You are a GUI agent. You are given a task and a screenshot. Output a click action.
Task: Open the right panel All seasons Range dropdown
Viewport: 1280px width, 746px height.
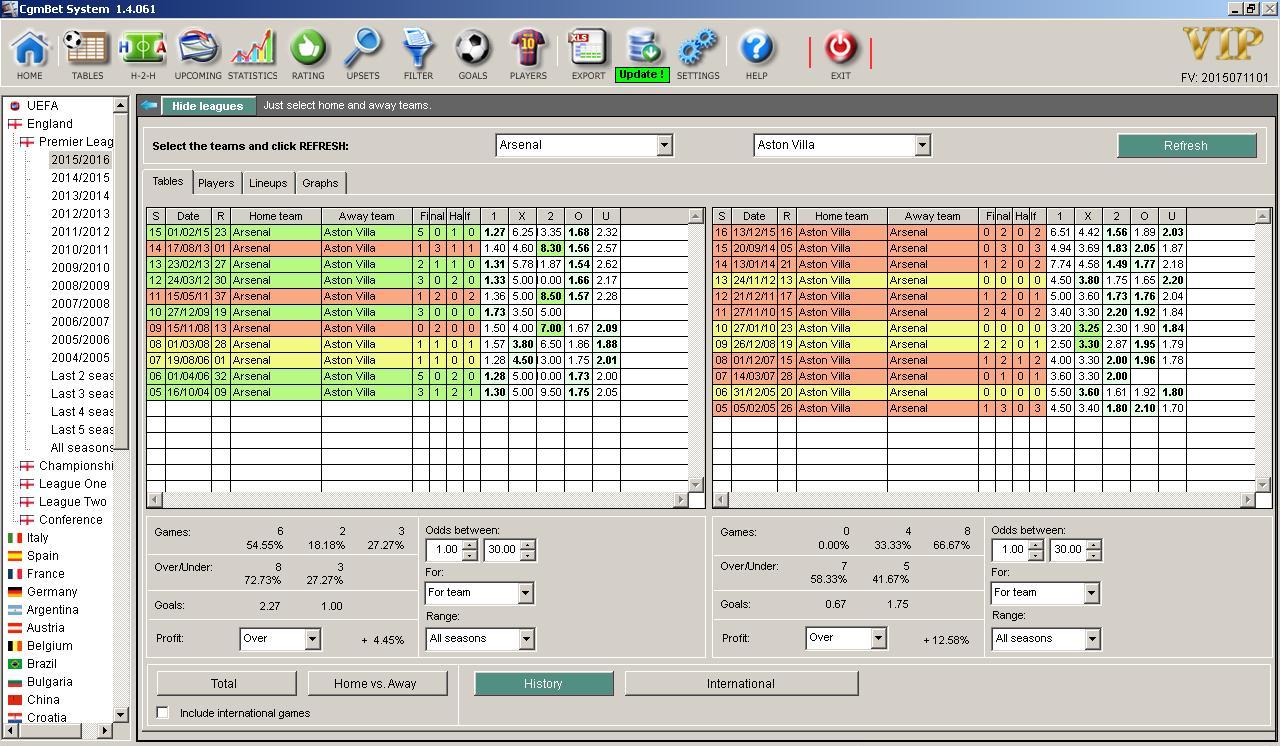click(x=1091, y=638)
